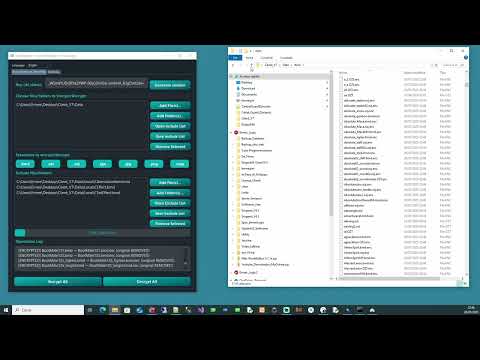The height and width of the screenshot is (360, 480).
Task: Click Remove Selected under the exclude list
Action: (170, 223)
